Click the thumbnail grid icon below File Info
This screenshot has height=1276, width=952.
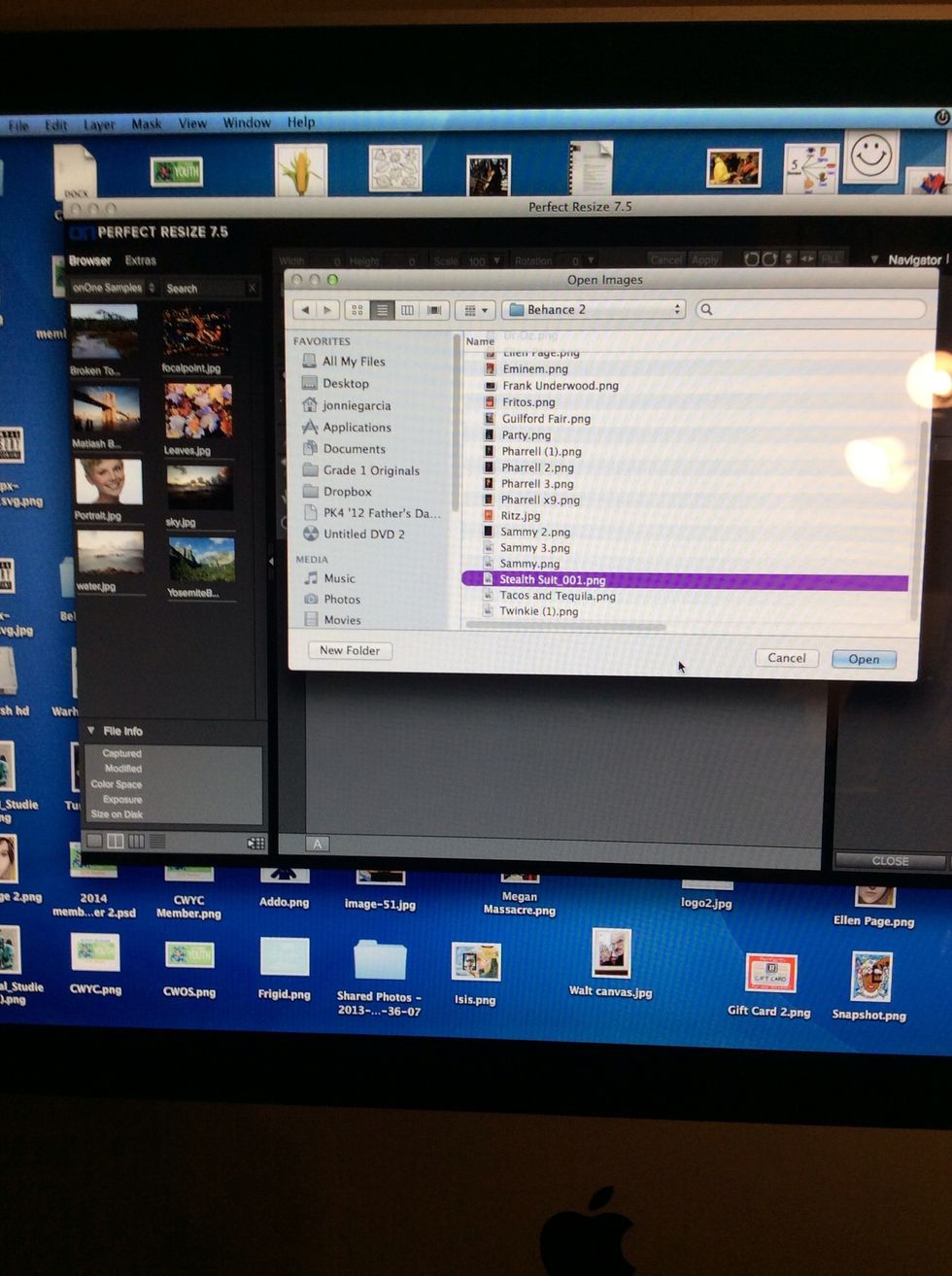(255, 843)
